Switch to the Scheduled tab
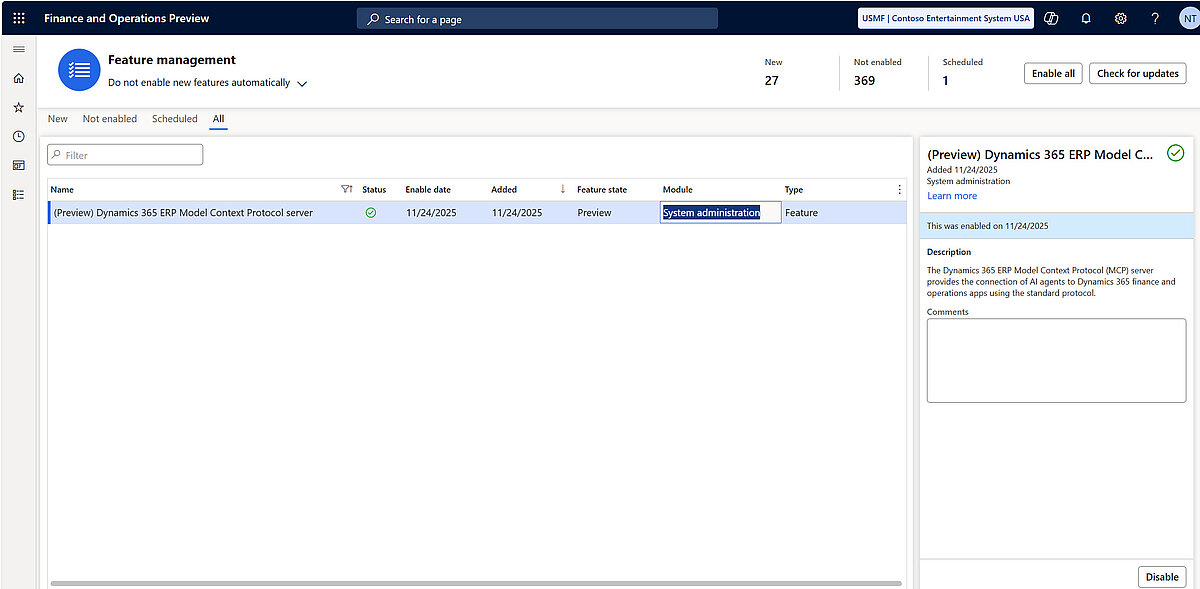 pyautogui.click(x=175, y=119)
